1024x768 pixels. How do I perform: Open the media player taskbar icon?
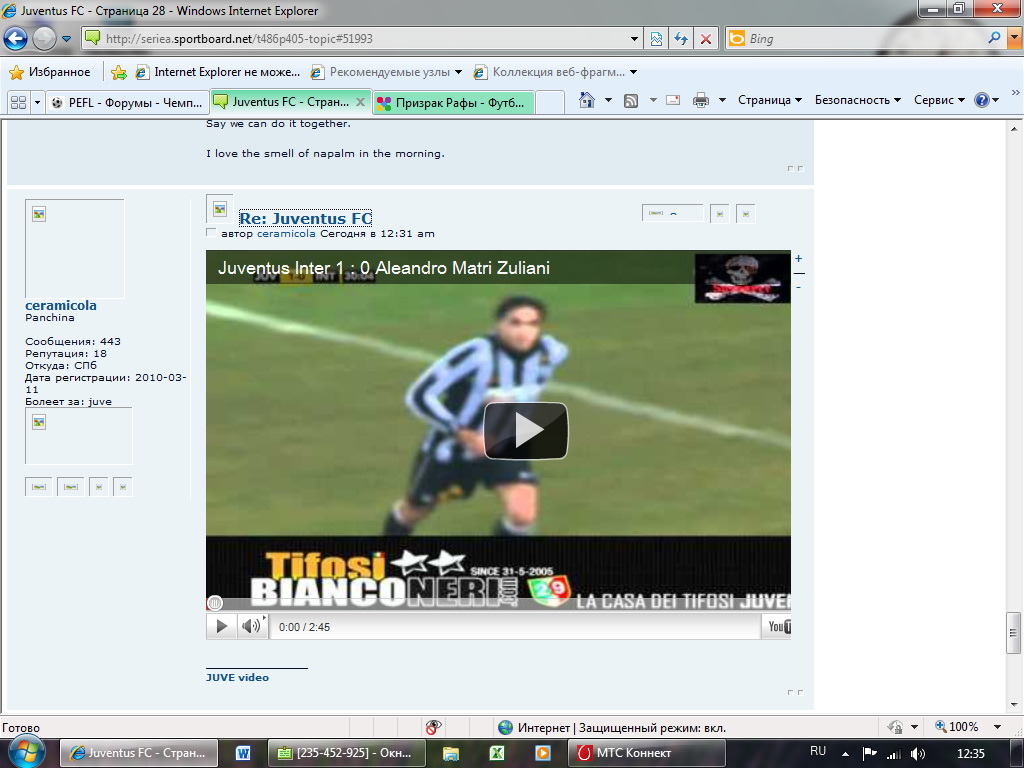[x=542, y=753]
